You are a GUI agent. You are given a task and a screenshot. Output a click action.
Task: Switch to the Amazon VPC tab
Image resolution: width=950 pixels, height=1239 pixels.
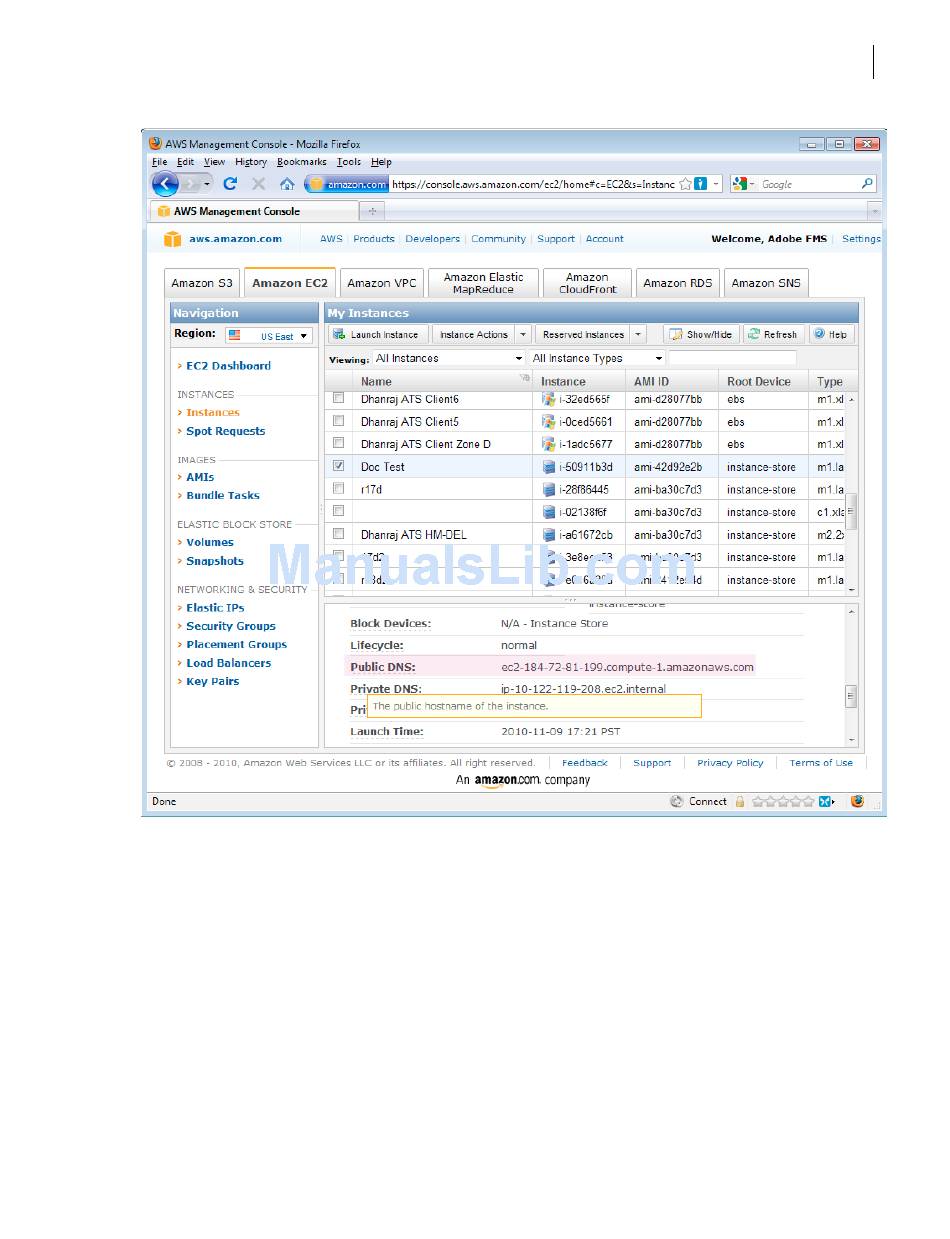tap(381, 283)
